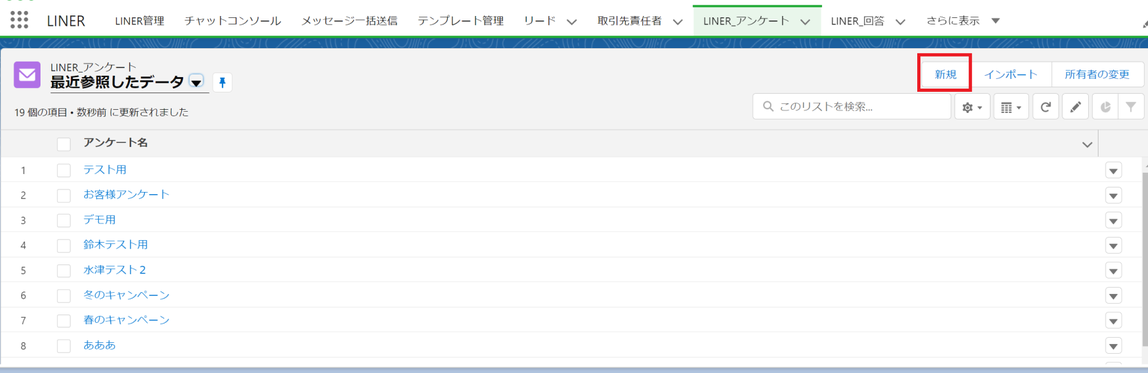Refresh the list with reload icon
The width and height of the screenshot is (1148, 373).
click(x=1046, y=107)
